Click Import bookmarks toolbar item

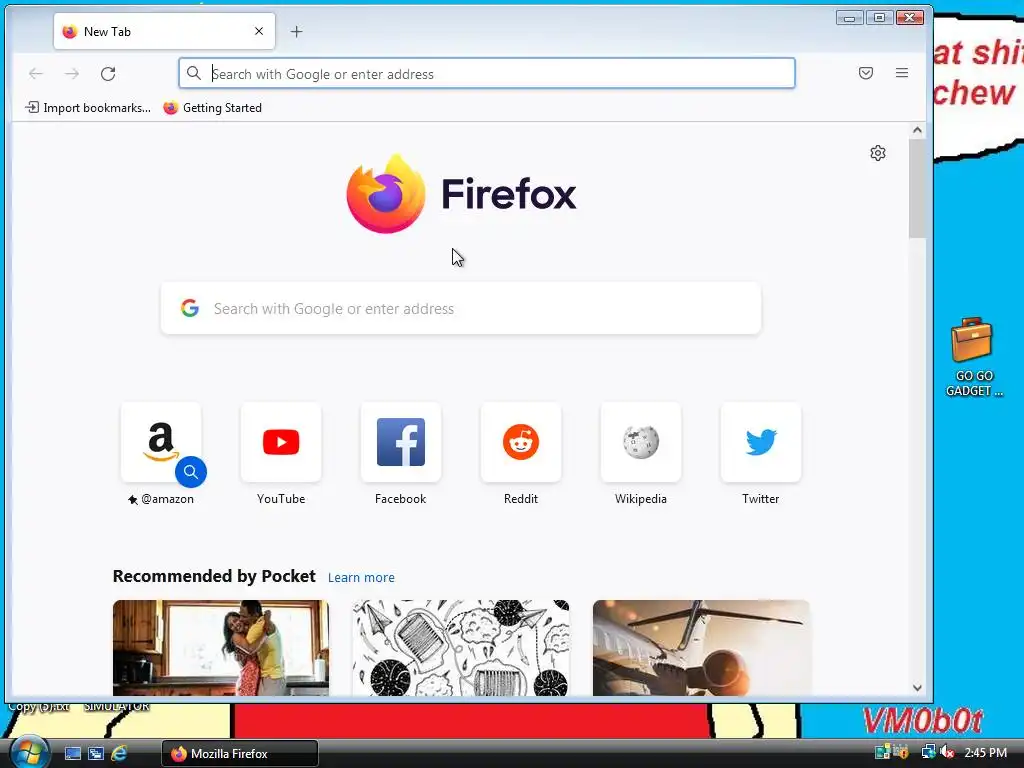click(88, 108)
